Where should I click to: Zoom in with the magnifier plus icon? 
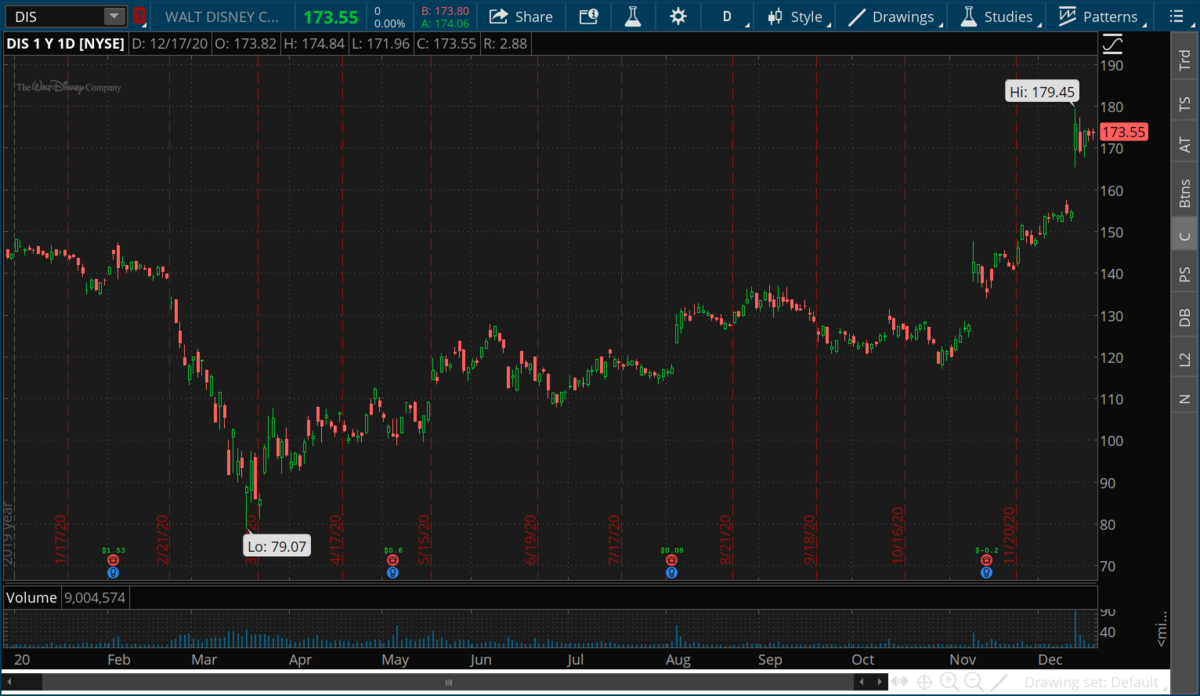(x=949, y=682)
